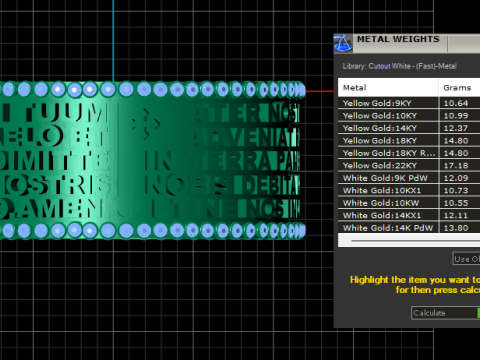Screen dimensions: 480x360
Task: Click the Metal Weights scale icon
Action: [x=343, y=43]
